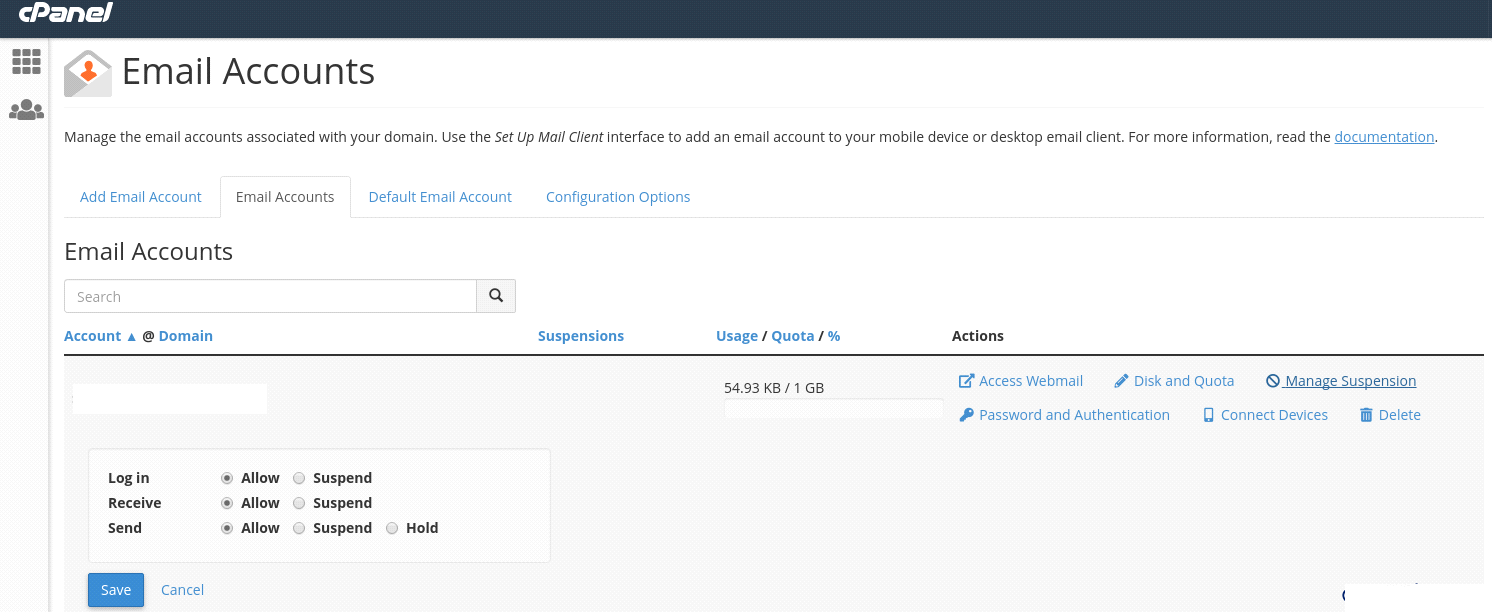Sort by Usage column header
The height and width of the screenshot is (612, 1492).
[737, 336]
